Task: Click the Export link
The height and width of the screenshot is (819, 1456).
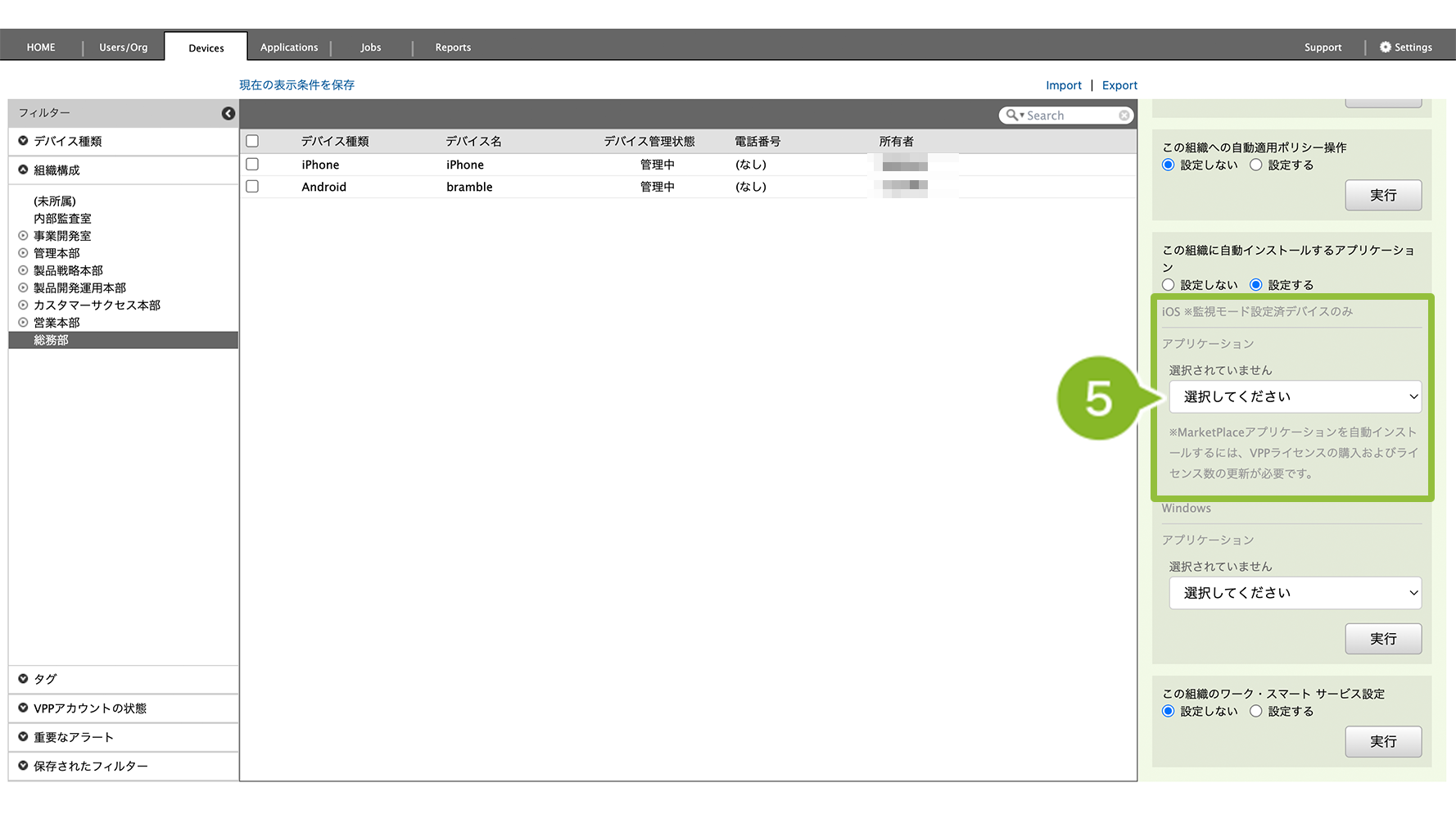Action: click(x=1119, y=85)
